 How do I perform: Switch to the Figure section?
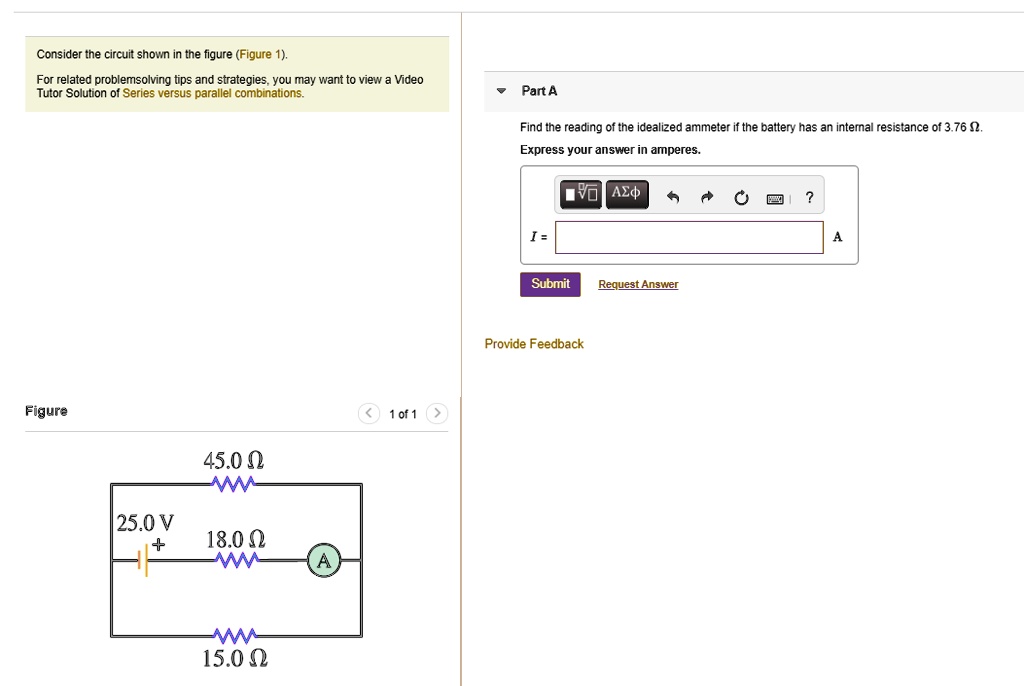tap(46, 410)
